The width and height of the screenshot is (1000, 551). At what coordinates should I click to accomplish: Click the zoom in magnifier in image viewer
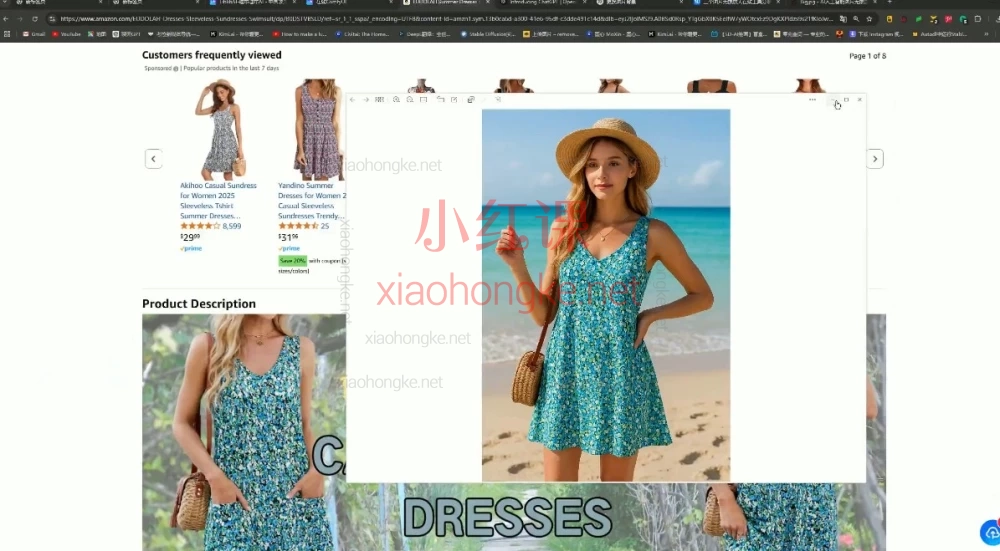click(x=397, y=100)
